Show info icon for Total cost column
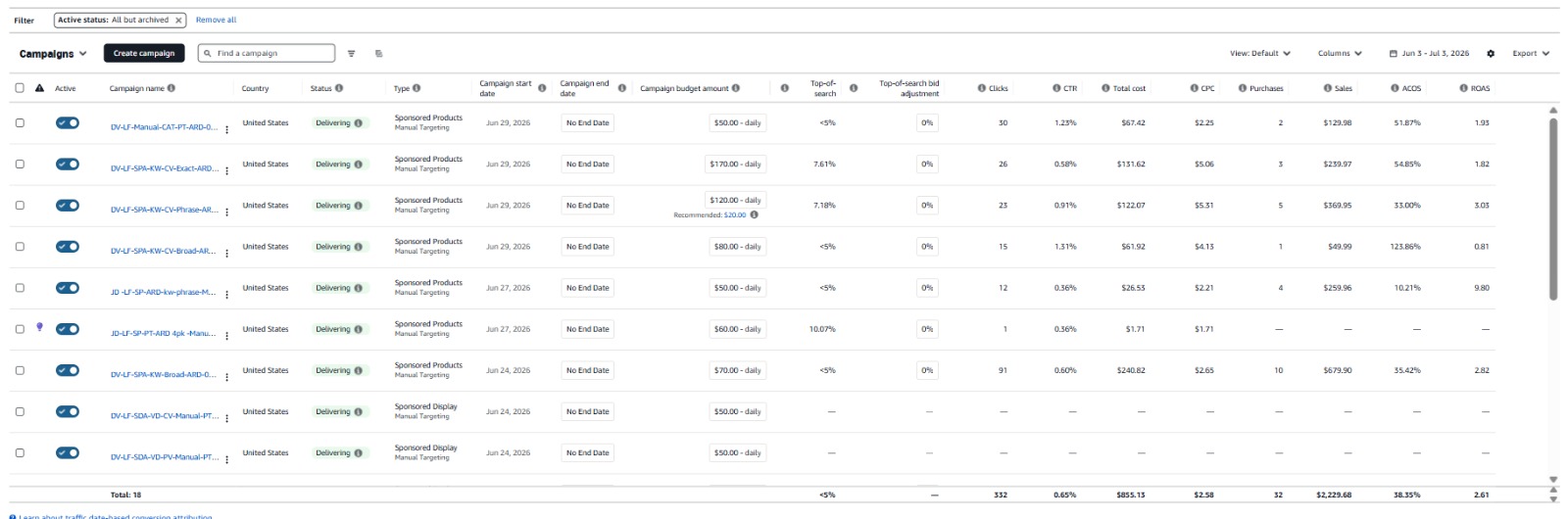Screen dimensions: 1568x519 tap(1105, 88)
